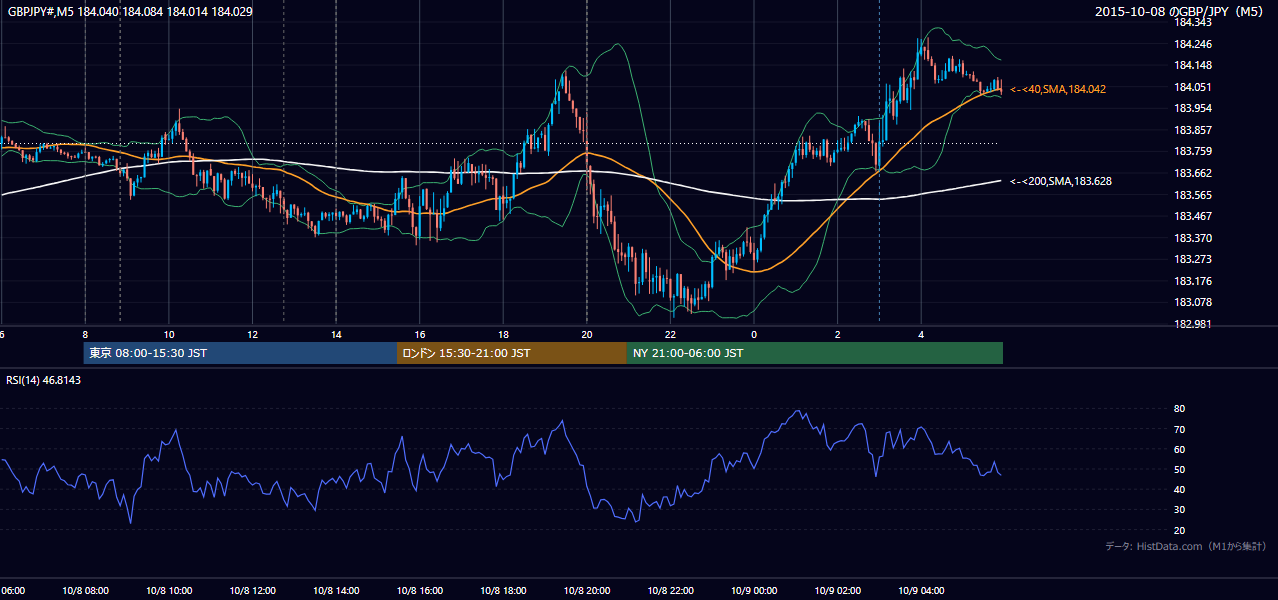
Task: Click the 東京 08:00-15:30 JST session bar
Action: [x=241, y=353]
